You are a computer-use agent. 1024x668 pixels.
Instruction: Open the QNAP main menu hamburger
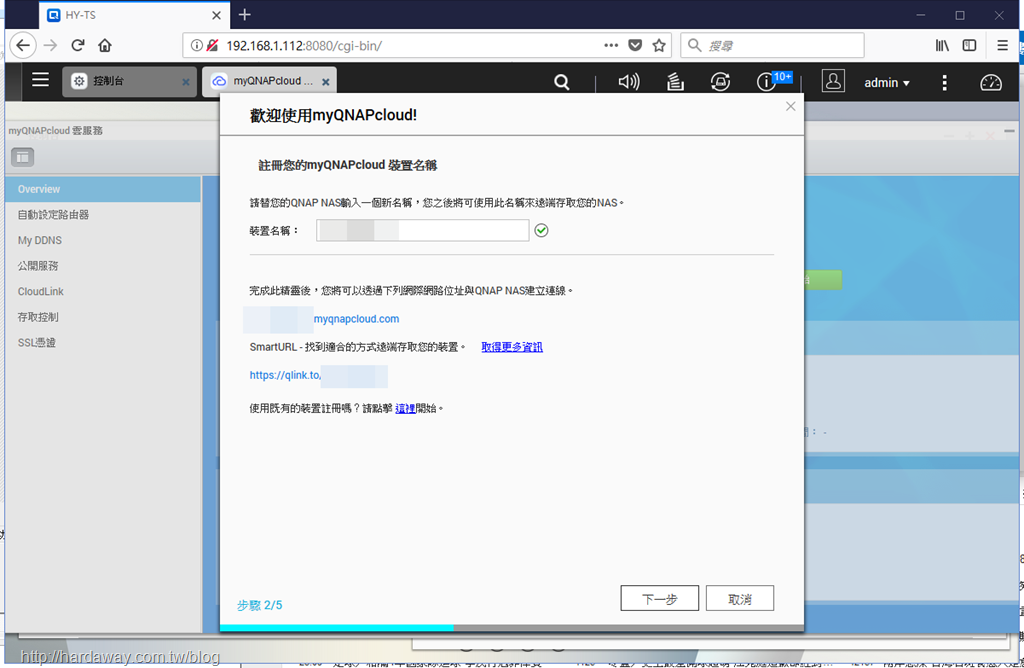click(x=40, y=80)
